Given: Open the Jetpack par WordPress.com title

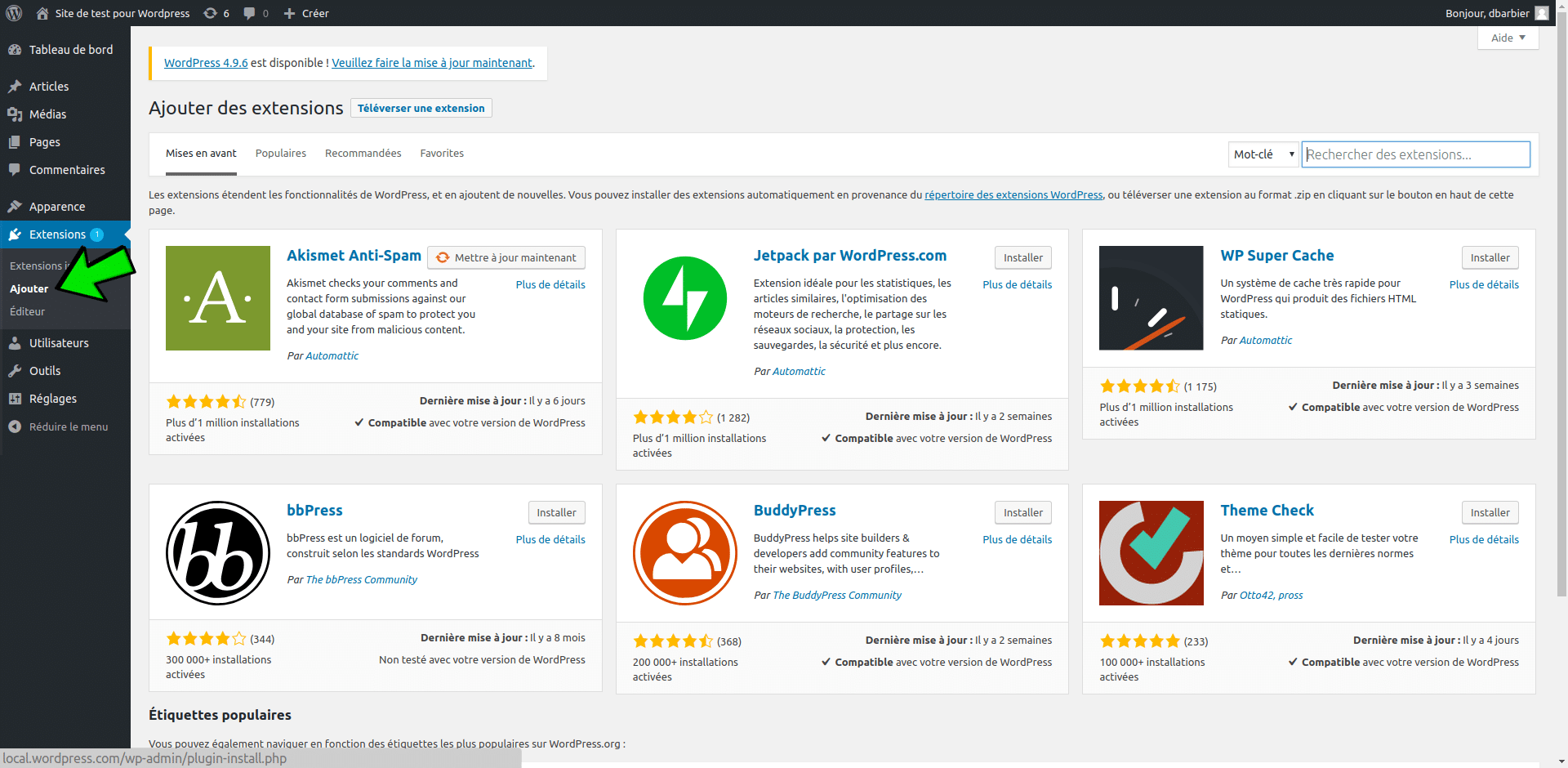Looking at the screenshot, I should 850,256.
